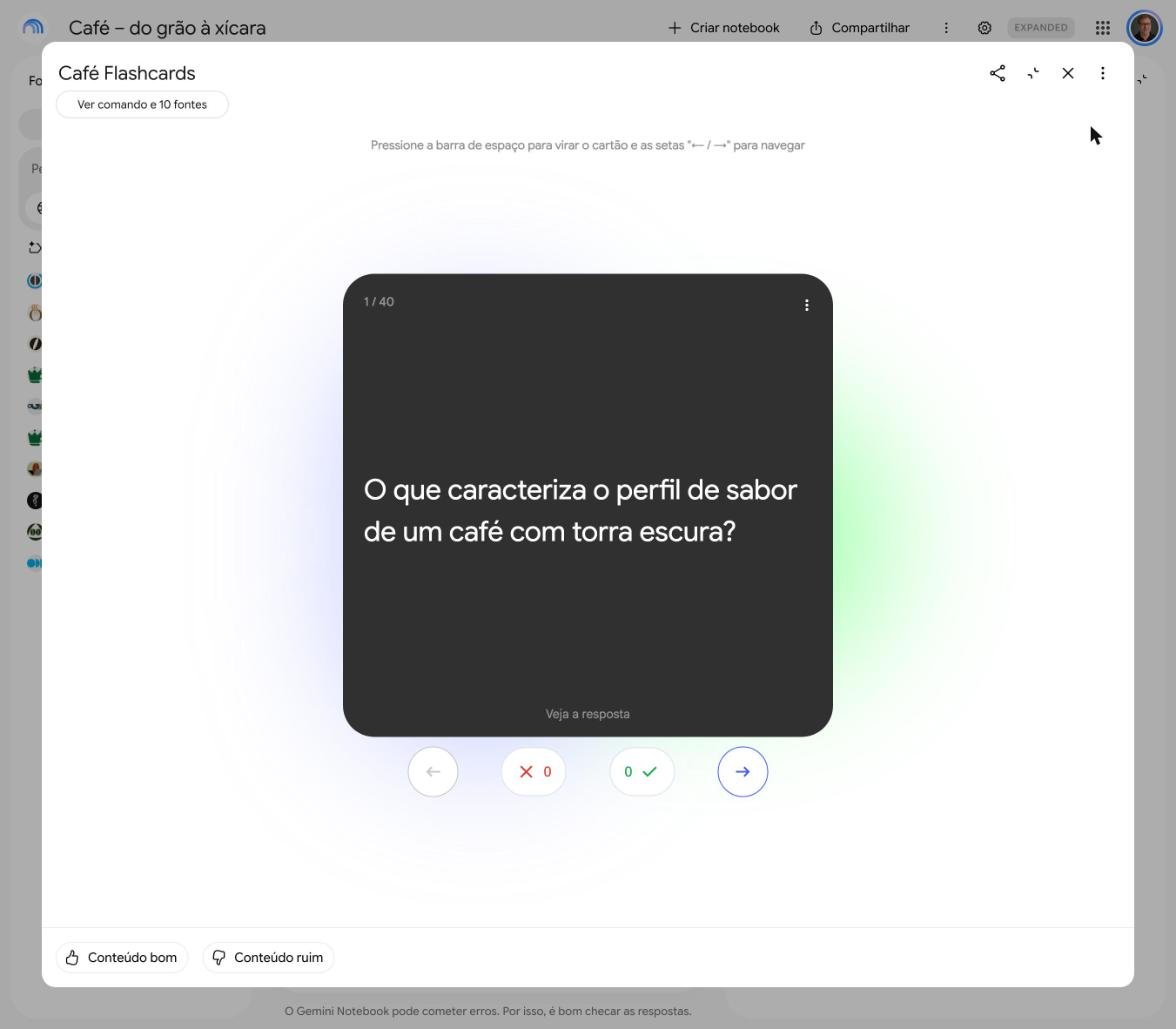1176x1029 pixels.
Task: Open notebook overflow menu in header
Action: pyautogui.click(x=946, y=28)
